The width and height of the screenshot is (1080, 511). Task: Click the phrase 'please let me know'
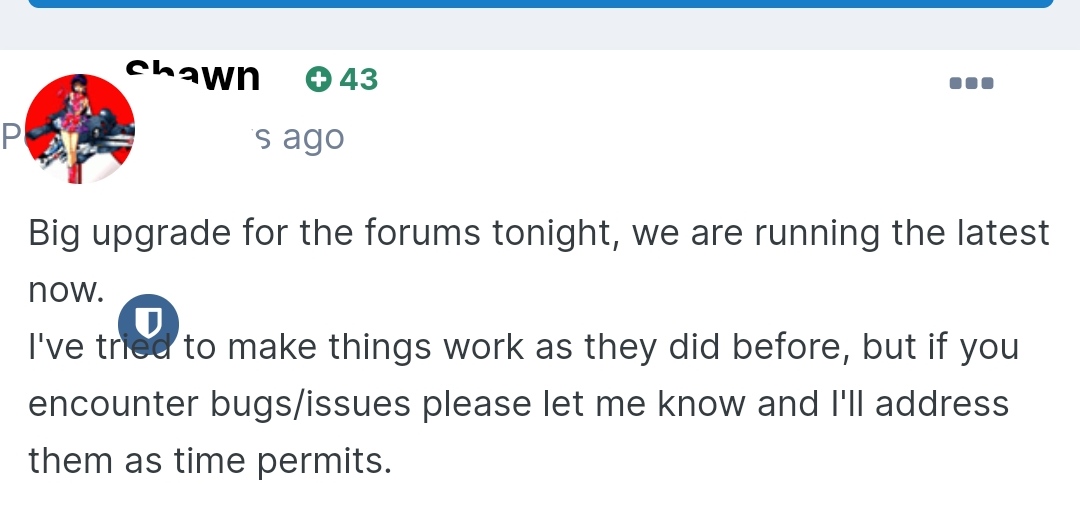tap(583, 404)
